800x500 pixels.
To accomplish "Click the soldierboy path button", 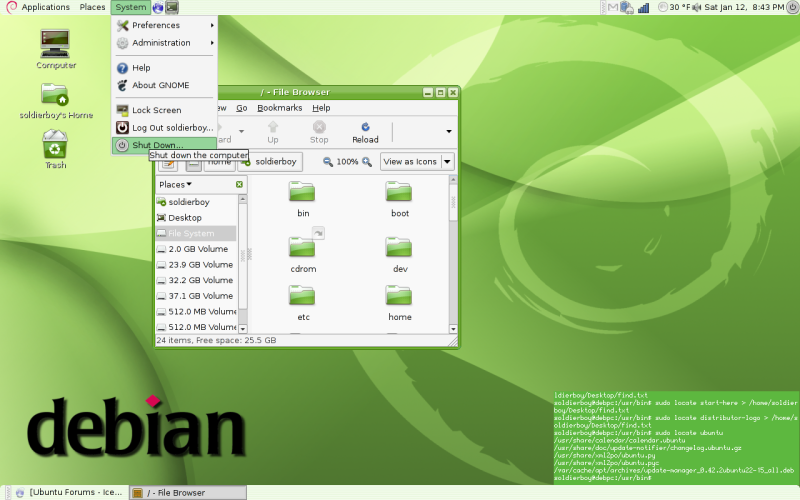I will [x=270, y=162].
